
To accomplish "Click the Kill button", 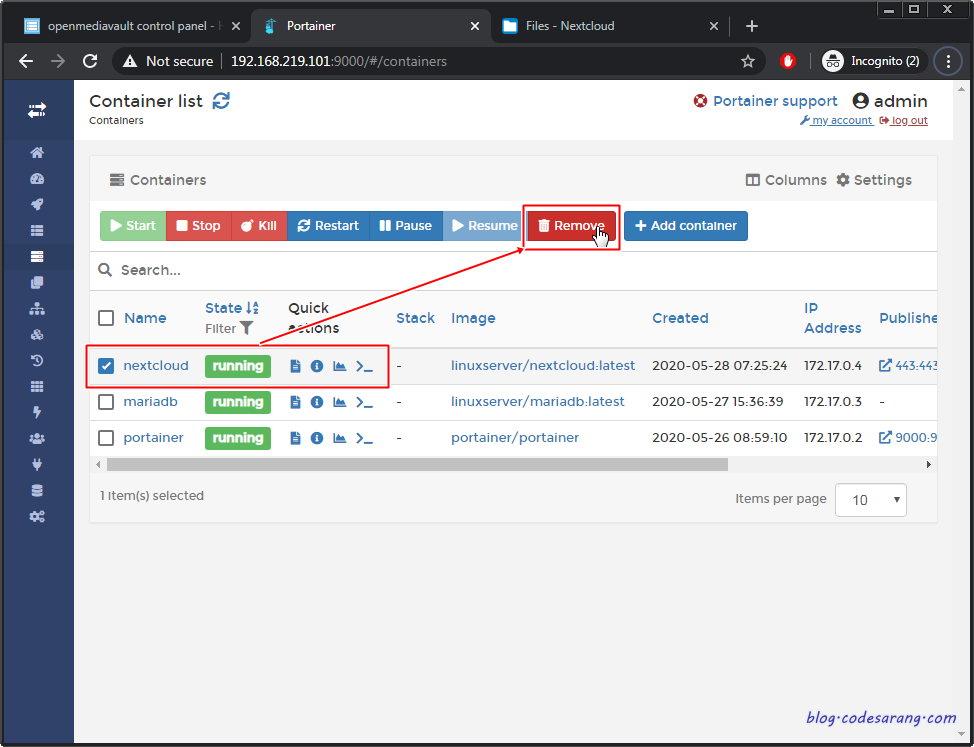I will coord(259,226).
